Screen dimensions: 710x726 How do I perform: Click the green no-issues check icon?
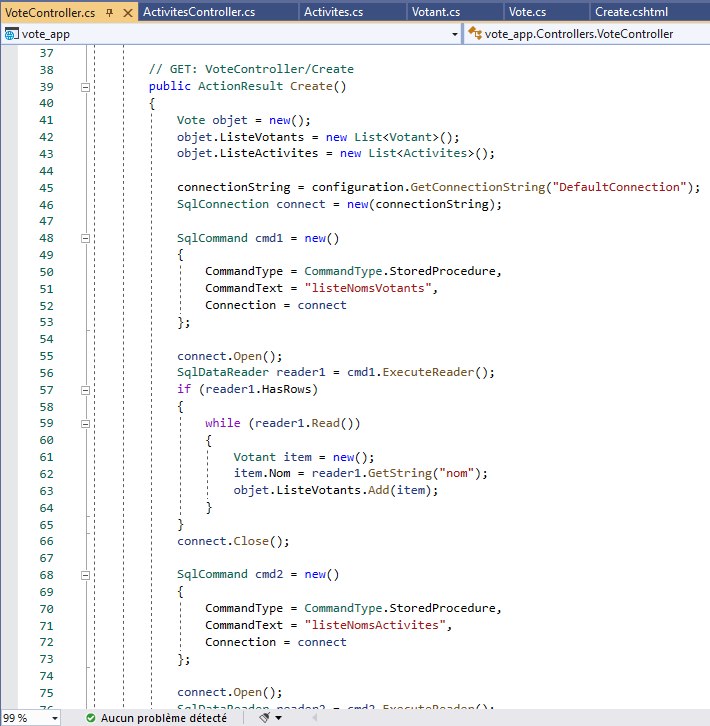91,718
